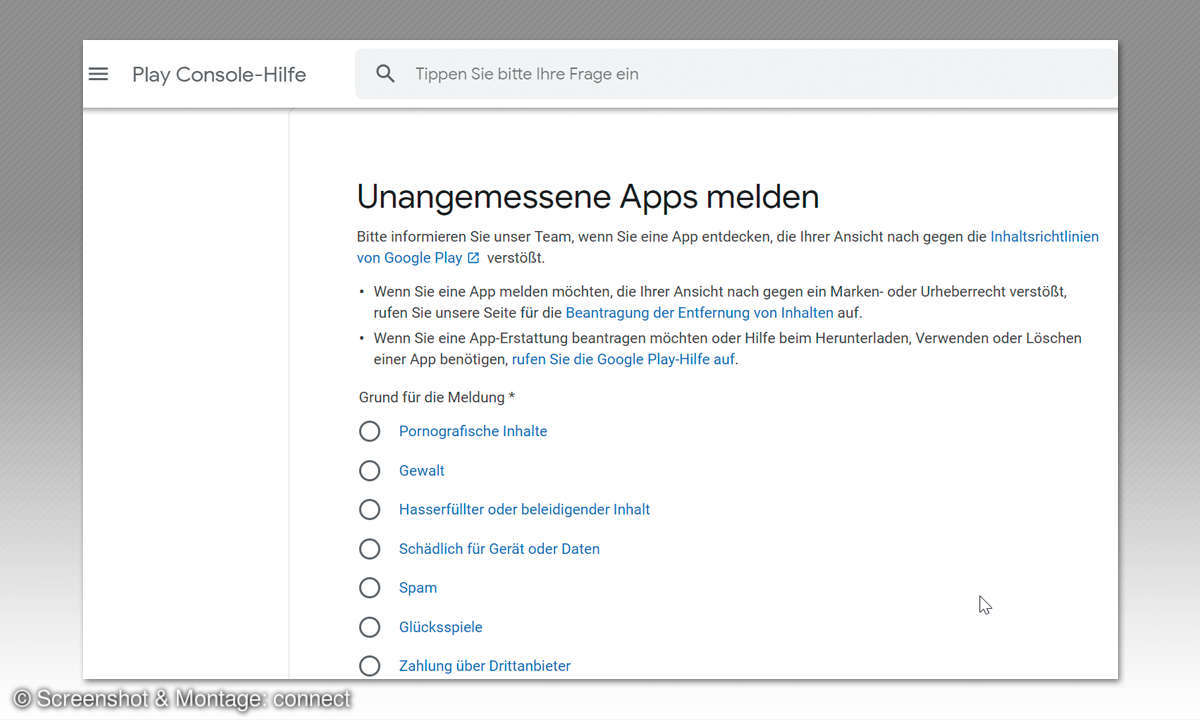Select the Glücksspiele radio button
The image size is (1200, 720).
[x=370, y=627]
